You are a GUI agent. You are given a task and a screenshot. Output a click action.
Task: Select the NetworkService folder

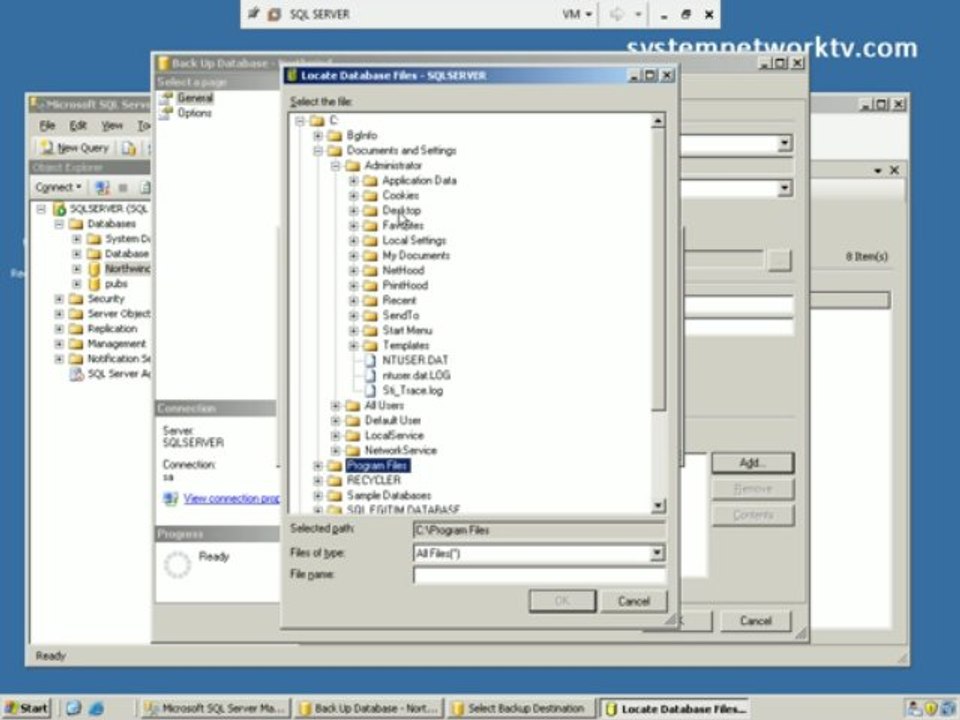[401, 451]
